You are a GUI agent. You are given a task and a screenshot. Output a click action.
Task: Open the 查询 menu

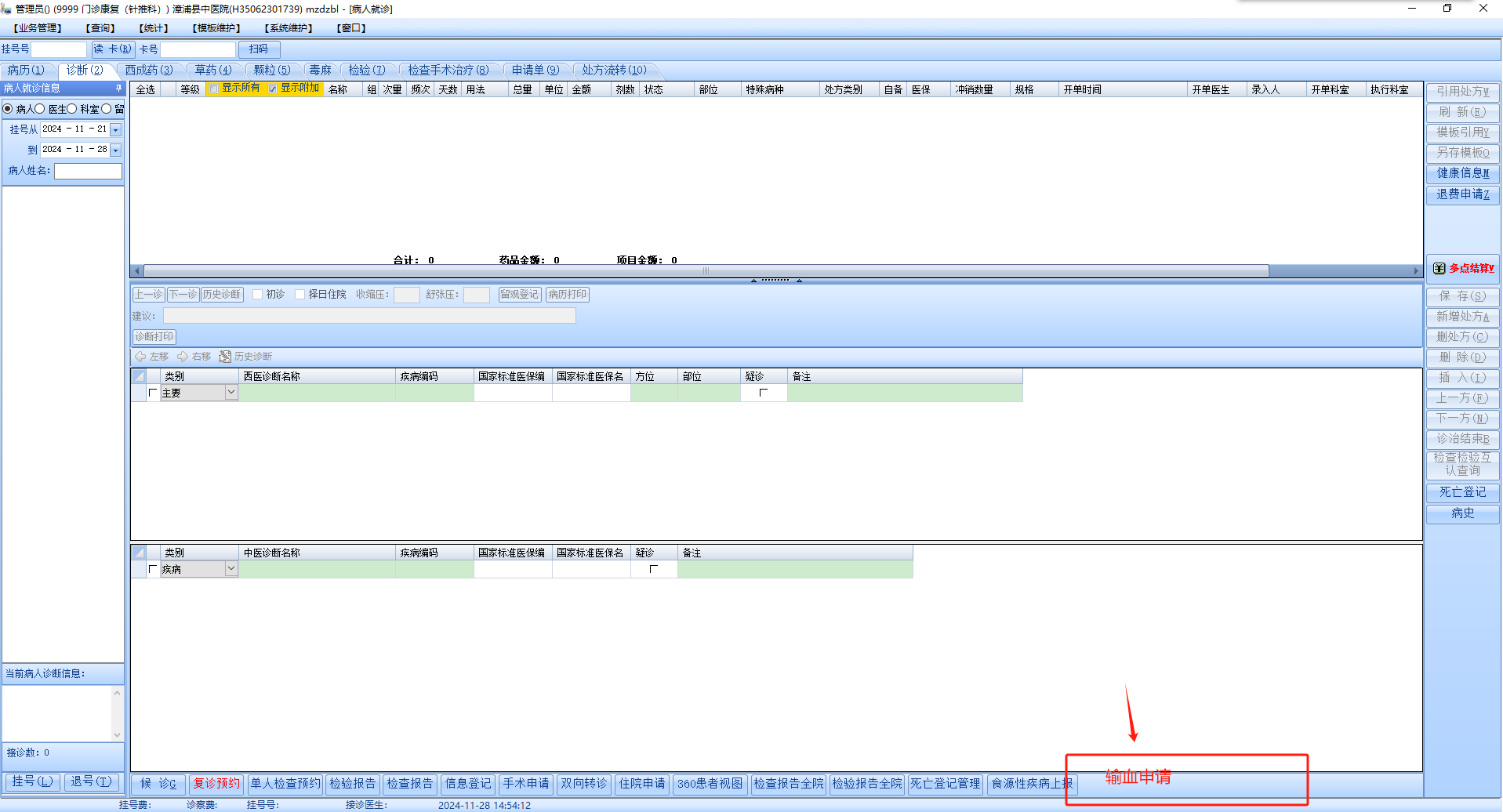click(100, 28)
